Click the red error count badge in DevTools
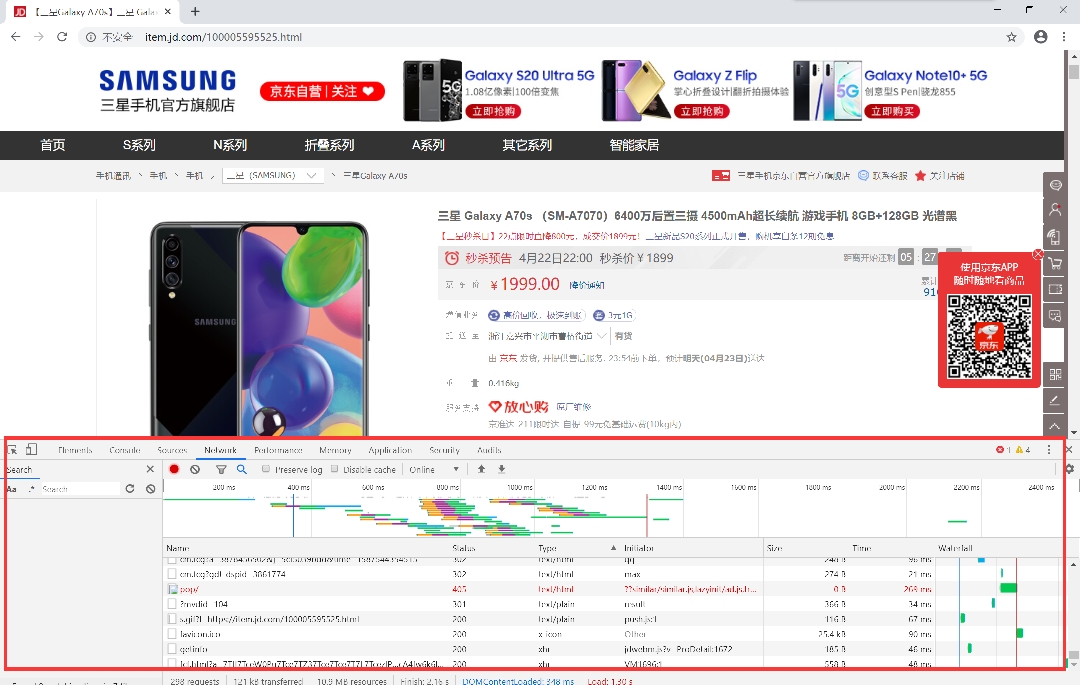The width and height of the screenshot is (1080, 685). [x=1003, y=450]
